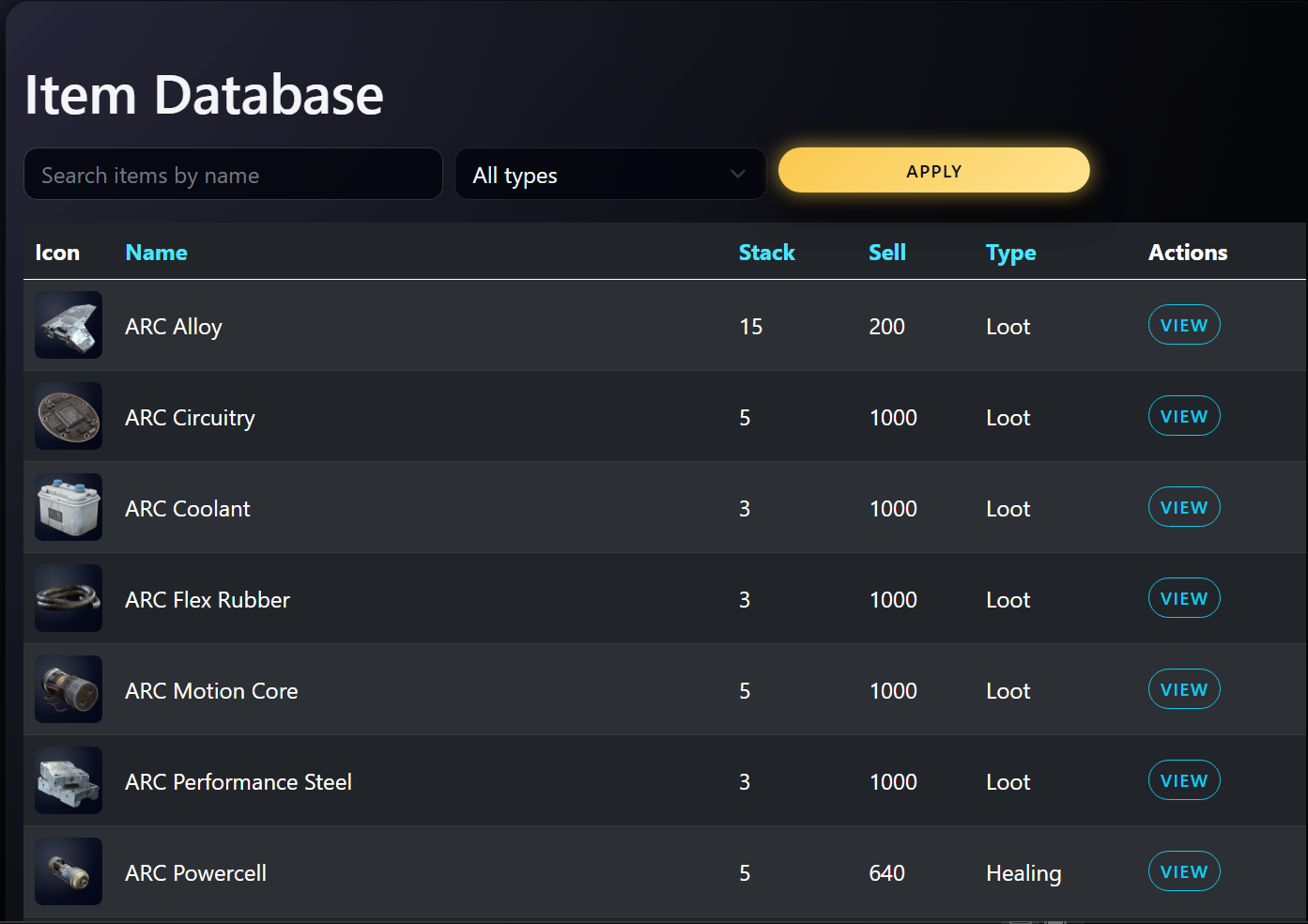Select the ARC Powercell name text

coord(196,873)
